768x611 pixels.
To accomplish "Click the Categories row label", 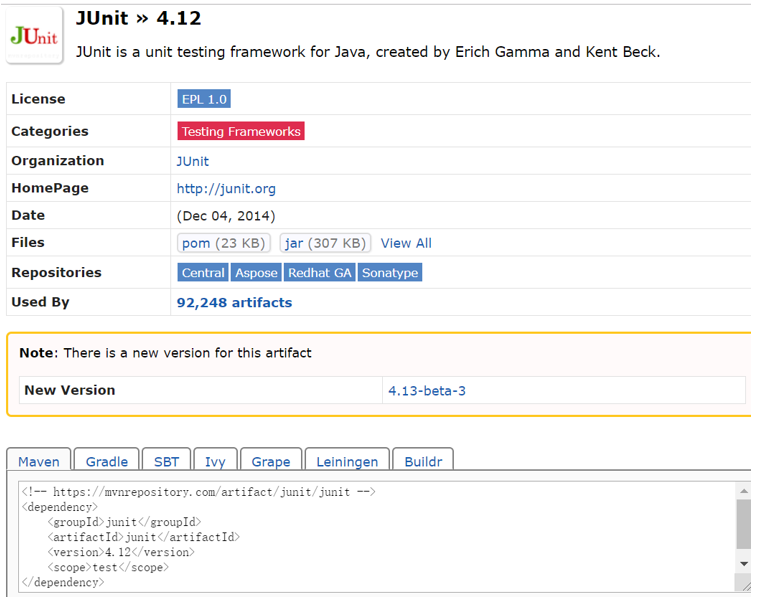I will point(50,131).
